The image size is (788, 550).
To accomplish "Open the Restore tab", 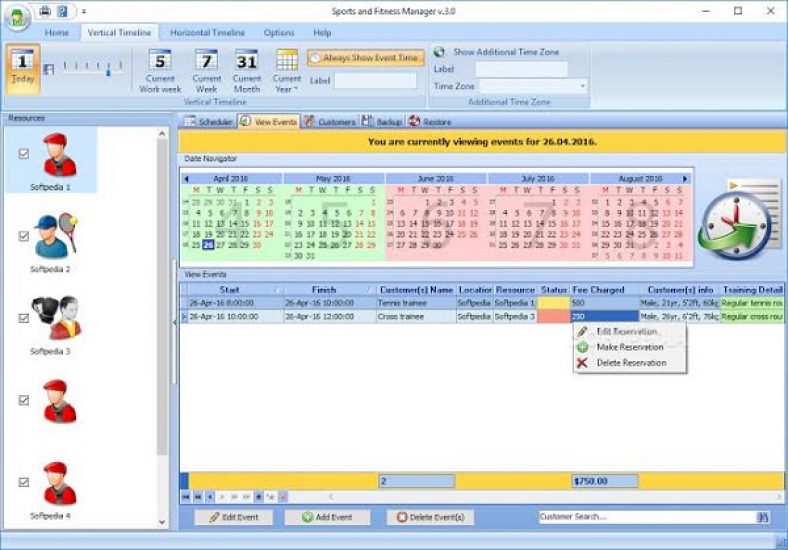I will pyautogui.click(x=430, y=122).
